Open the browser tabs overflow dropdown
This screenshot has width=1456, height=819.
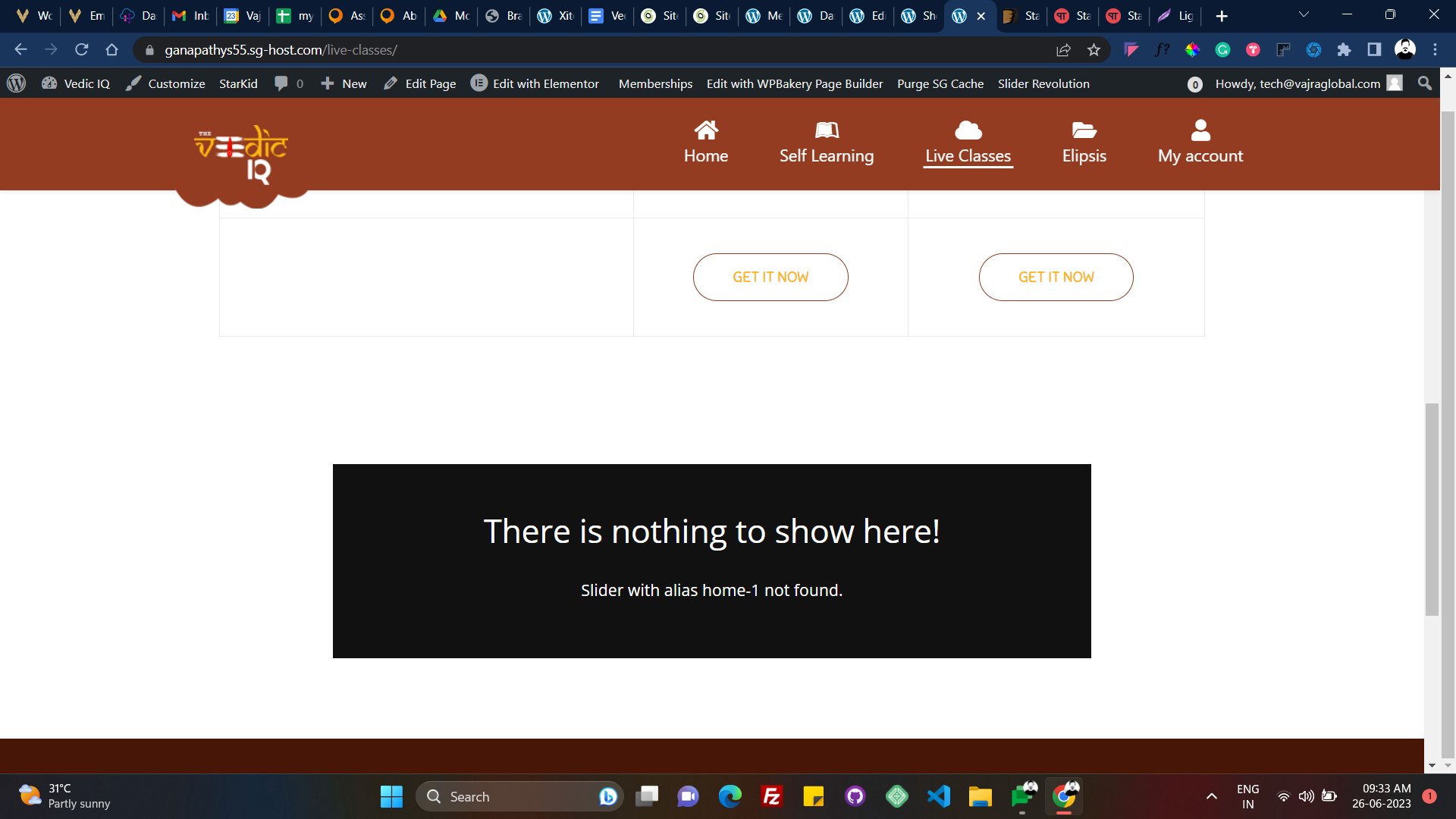(x=1304, y=16)
